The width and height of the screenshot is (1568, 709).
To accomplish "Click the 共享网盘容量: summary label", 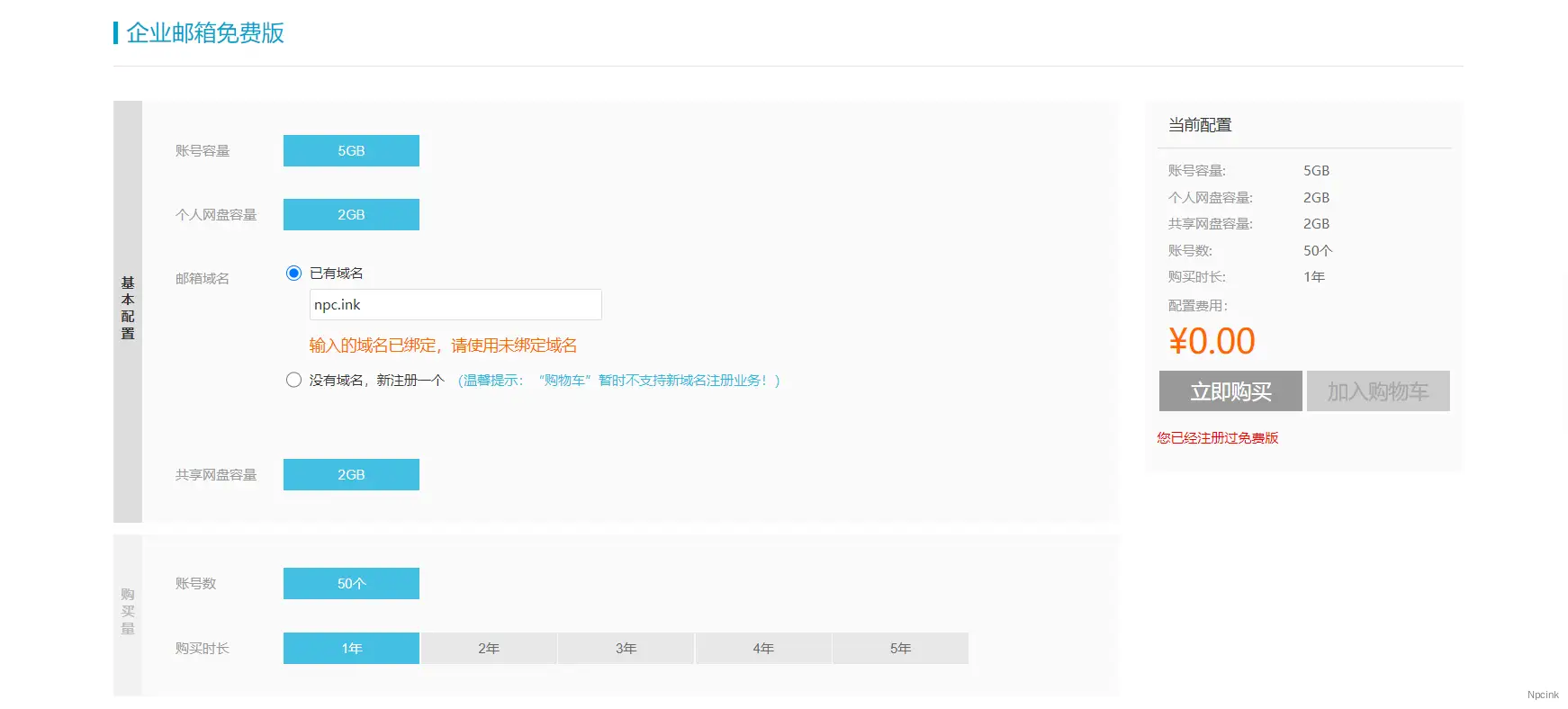I will click(1211, 224).
